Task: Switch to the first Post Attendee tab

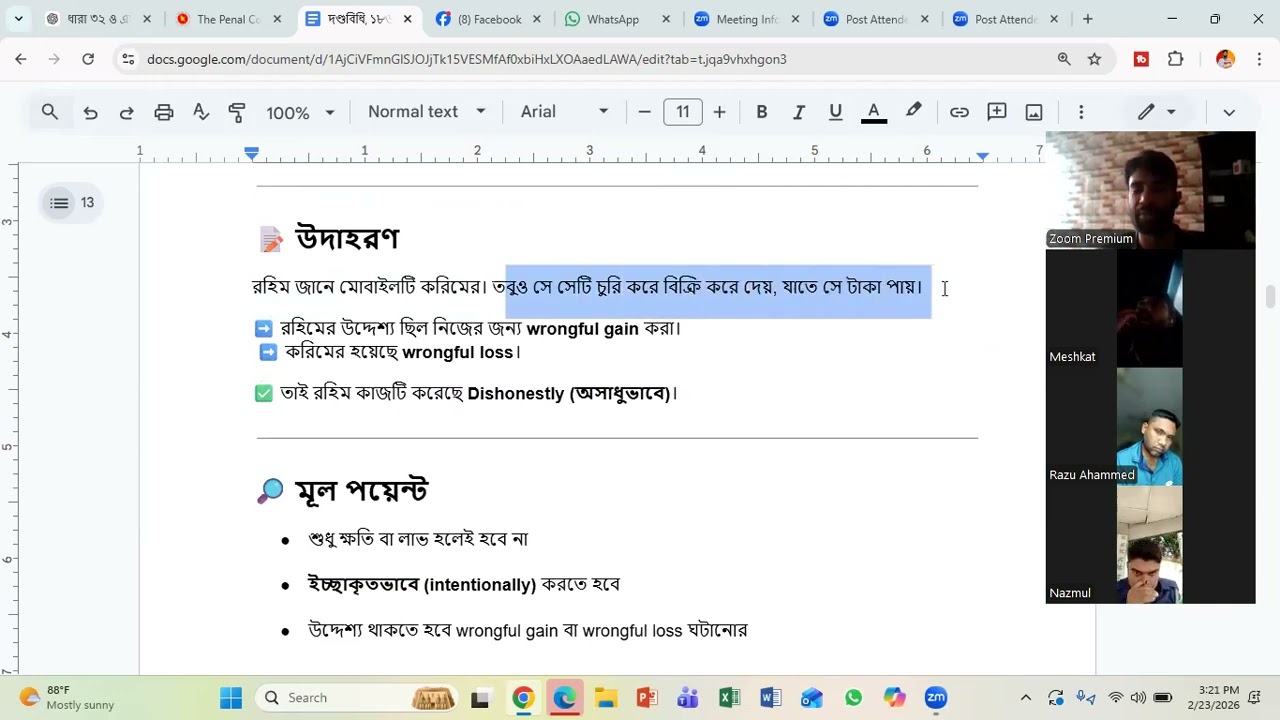Action: click(875, 19)
